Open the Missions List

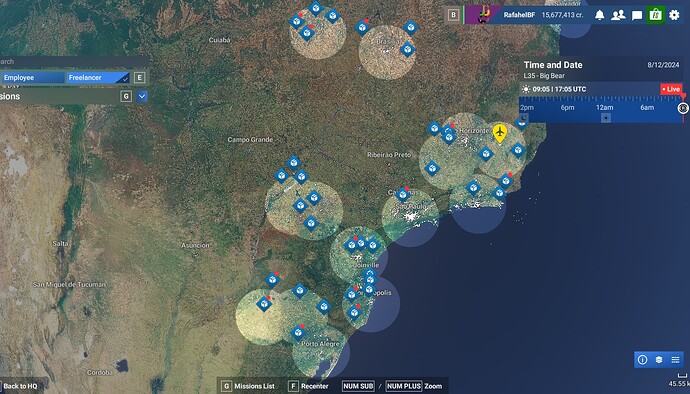(248, 386)
